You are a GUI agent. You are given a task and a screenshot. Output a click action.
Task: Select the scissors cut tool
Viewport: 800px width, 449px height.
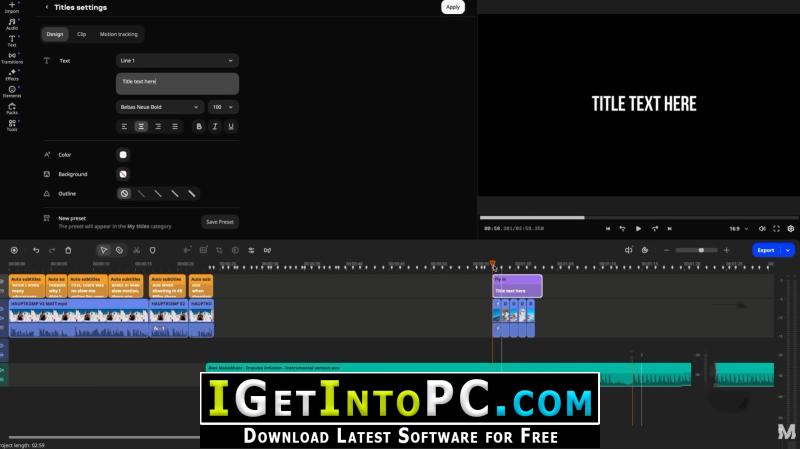[x=136, y=250]
